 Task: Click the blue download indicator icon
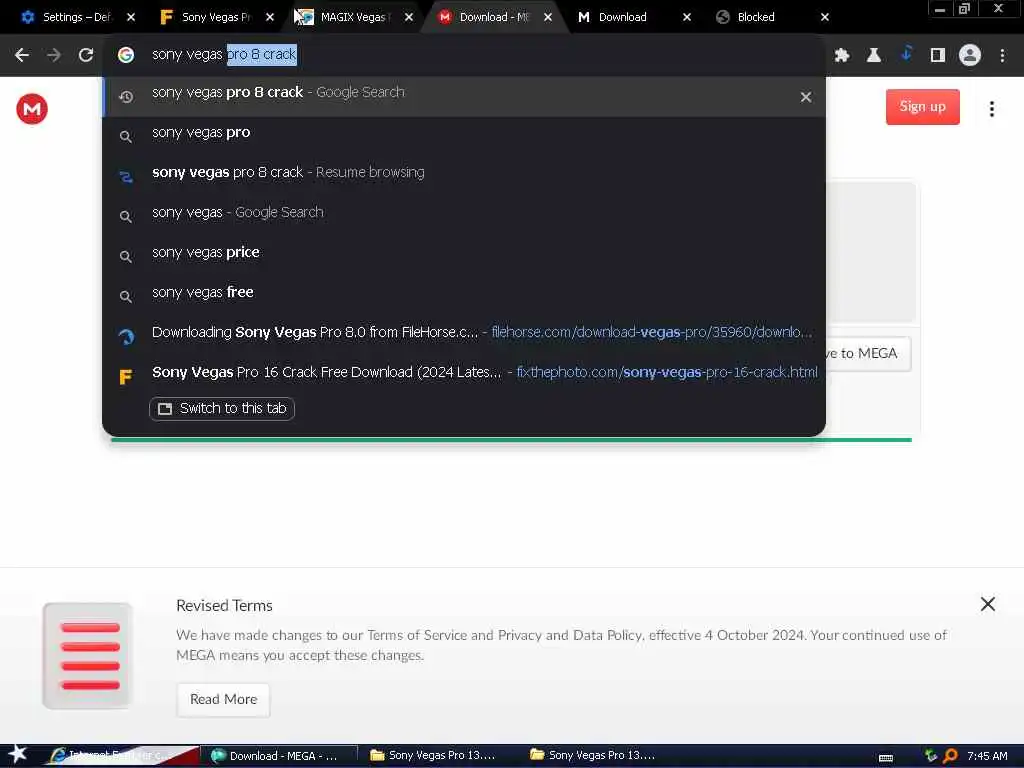click(906, 54)
